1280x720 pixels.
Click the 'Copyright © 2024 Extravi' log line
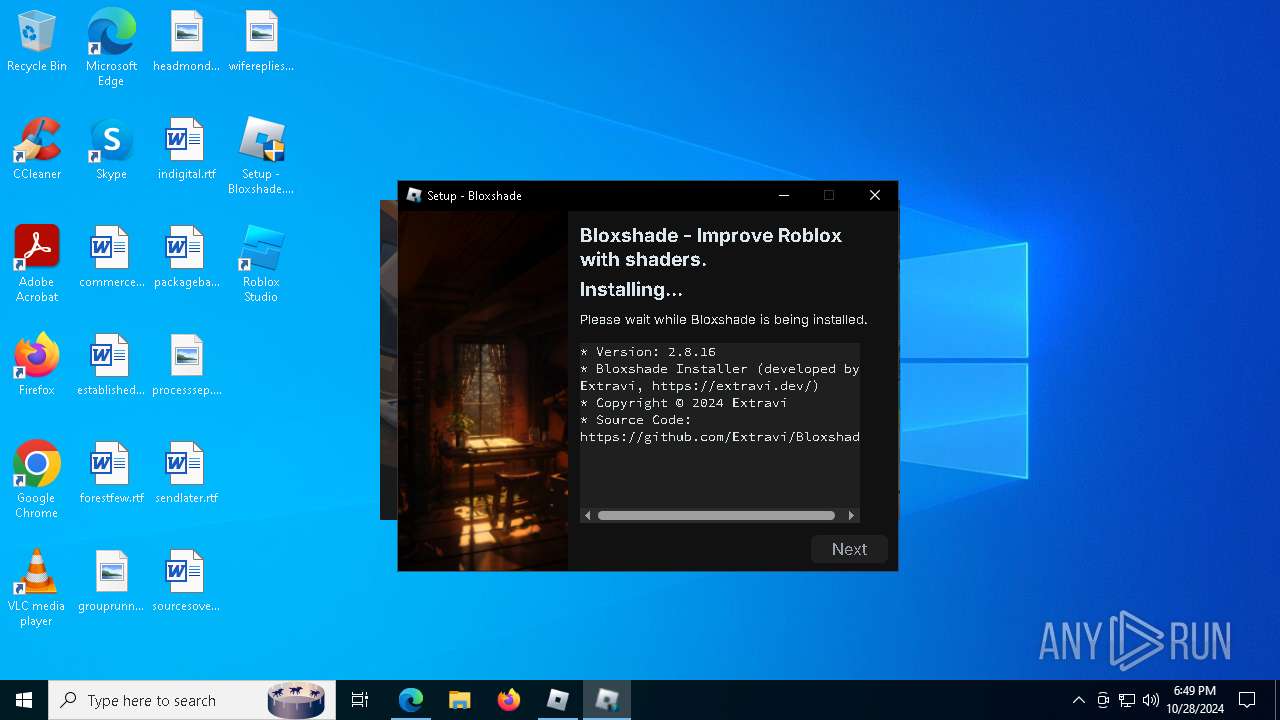[x=683, y=403]
